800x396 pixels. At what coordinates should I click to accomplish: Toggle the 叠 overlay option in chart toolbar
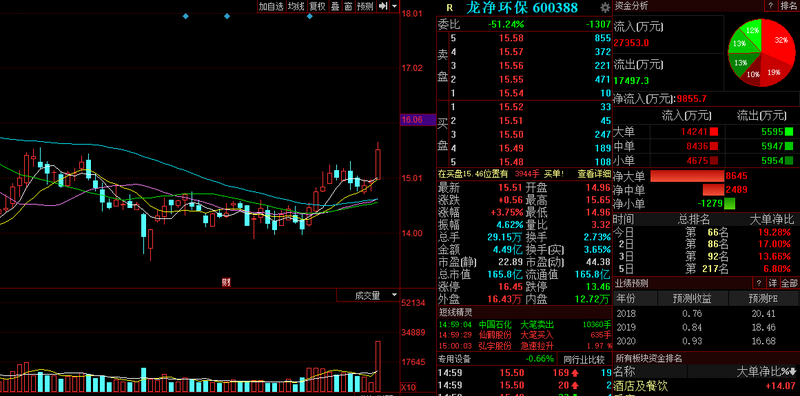(335, 6)
